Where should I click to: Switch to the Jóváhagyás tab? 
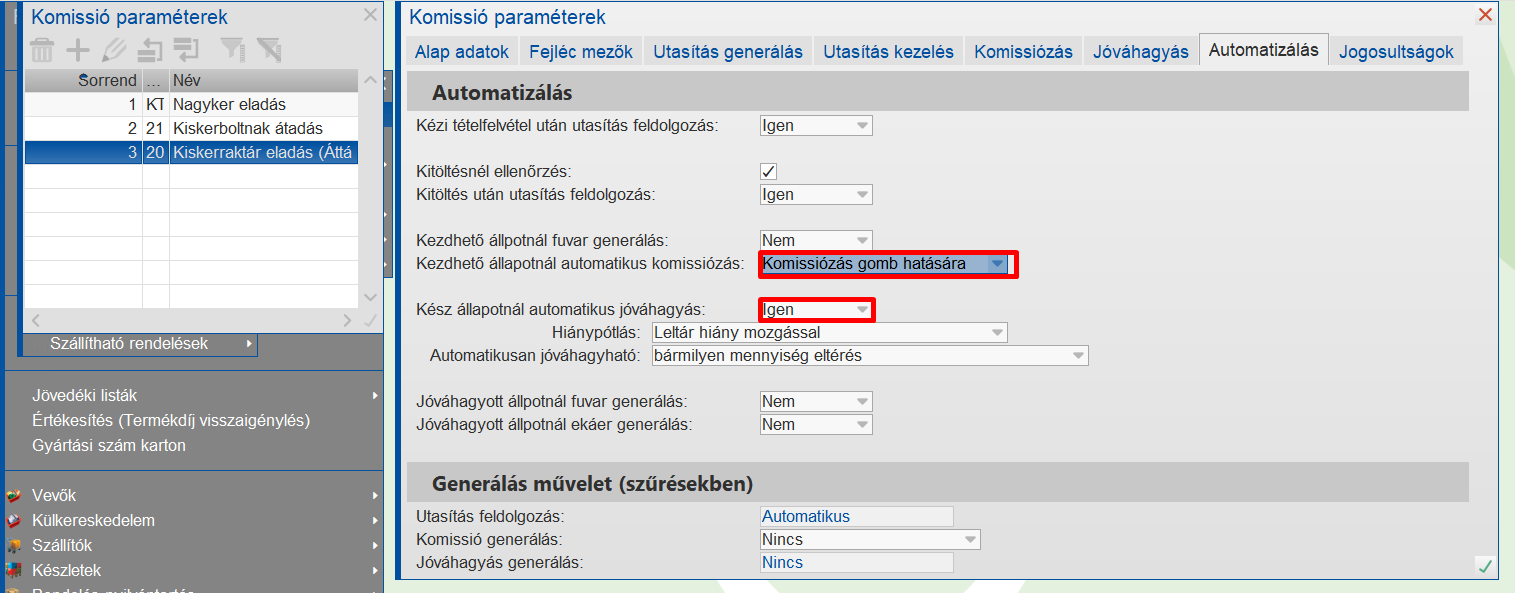[x=1140, y=52]
